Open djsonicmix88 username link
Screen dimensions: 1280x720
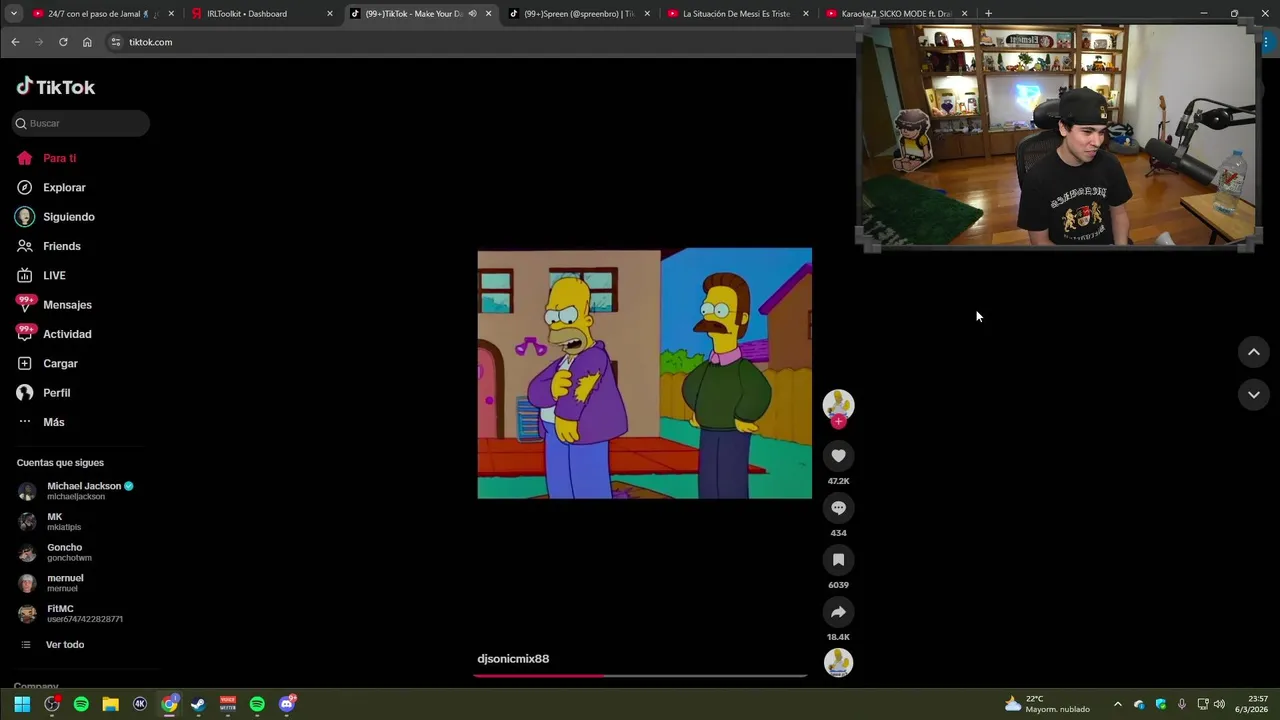(513, 659)
